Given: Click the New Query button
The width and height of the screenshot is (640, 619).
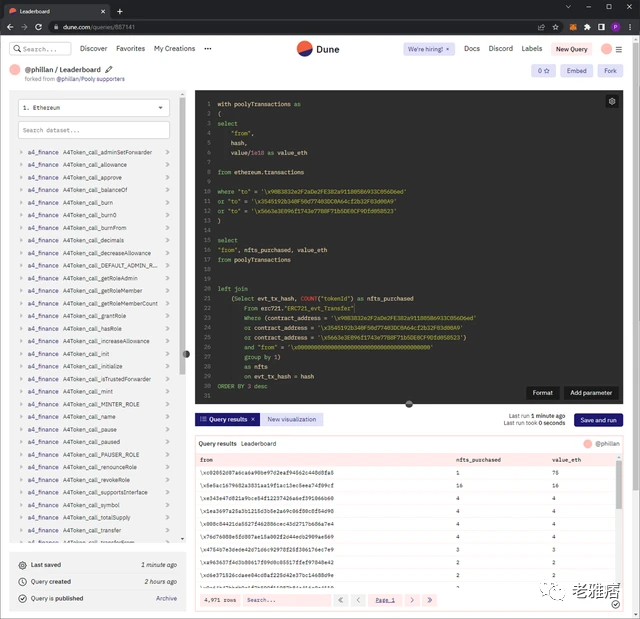Looking at the screenshot, I should tap(571, 49).
